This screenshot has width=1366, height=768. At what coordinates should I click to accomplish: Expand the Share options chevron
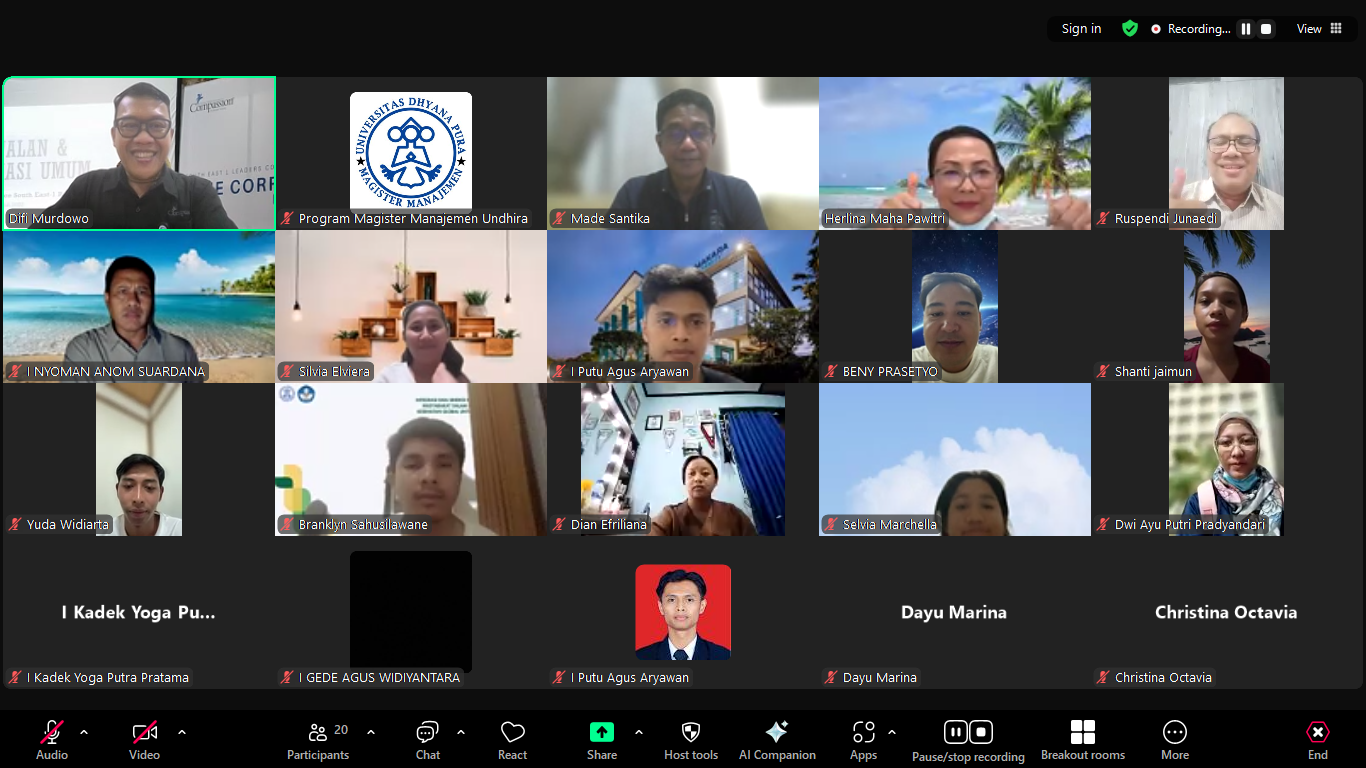coord(639,732)
